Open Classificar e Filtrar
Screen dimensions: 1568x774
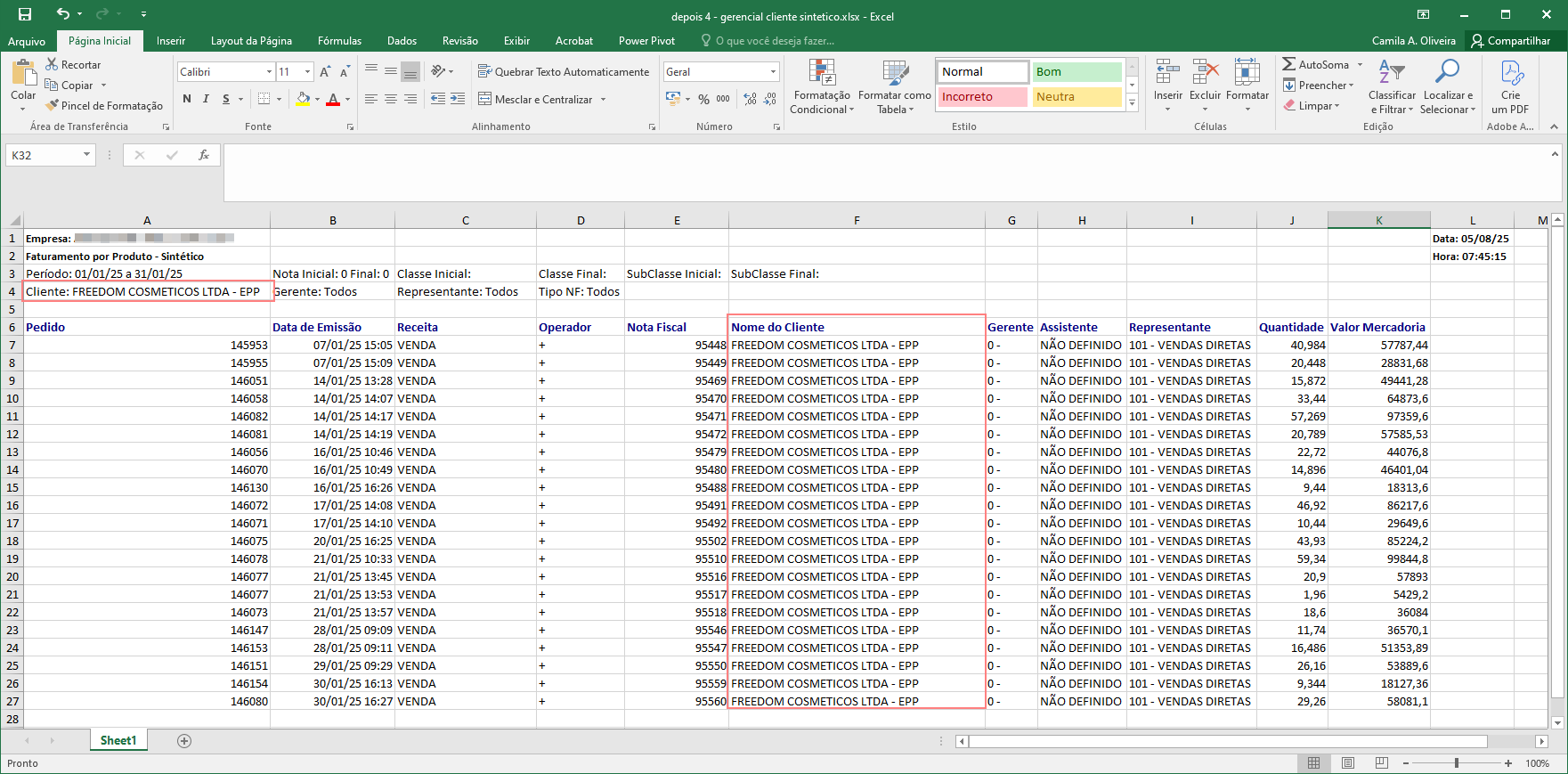[1392, 86]
